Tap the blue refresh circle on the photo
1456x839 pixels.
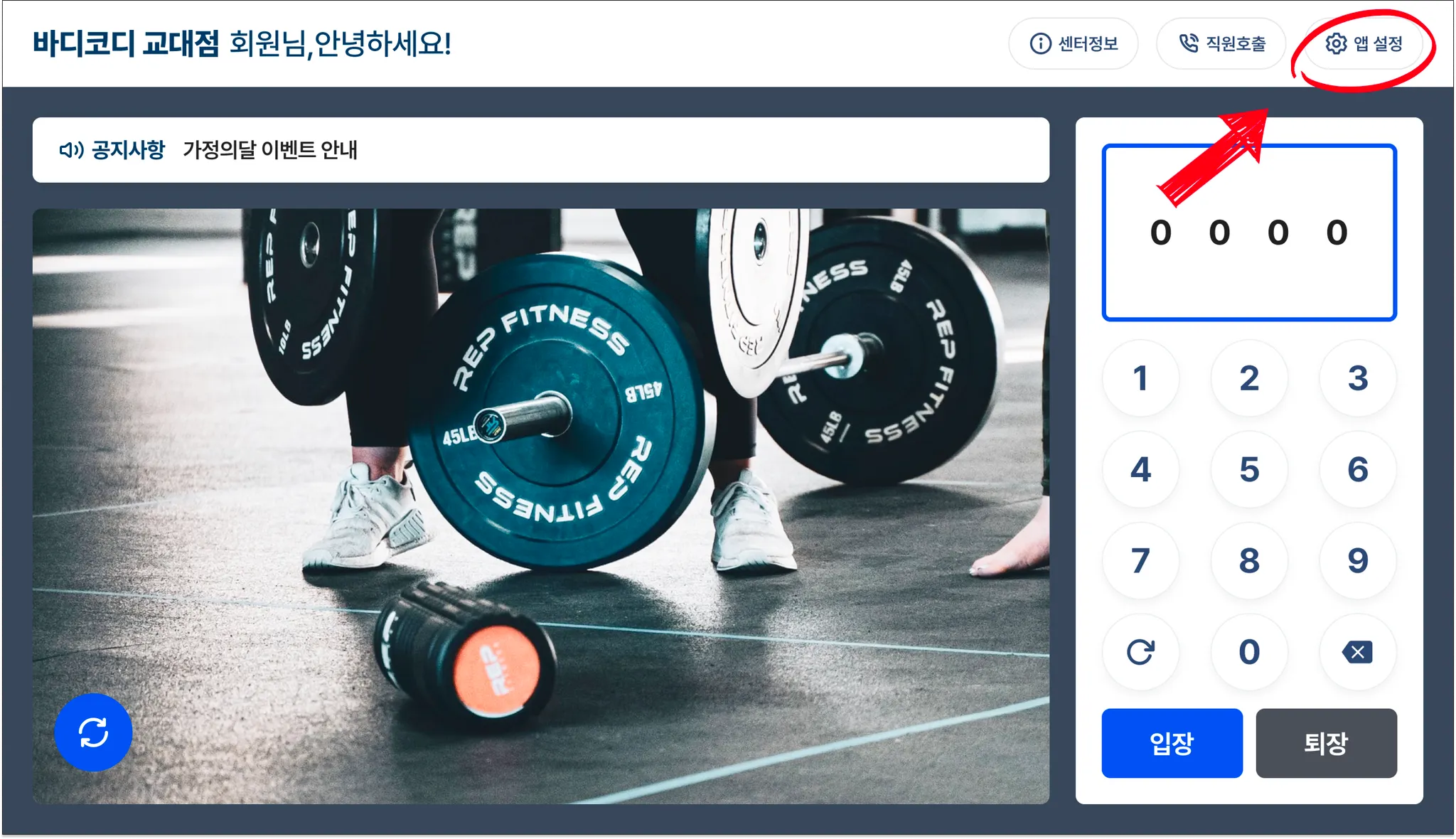(x=93, y=732)
